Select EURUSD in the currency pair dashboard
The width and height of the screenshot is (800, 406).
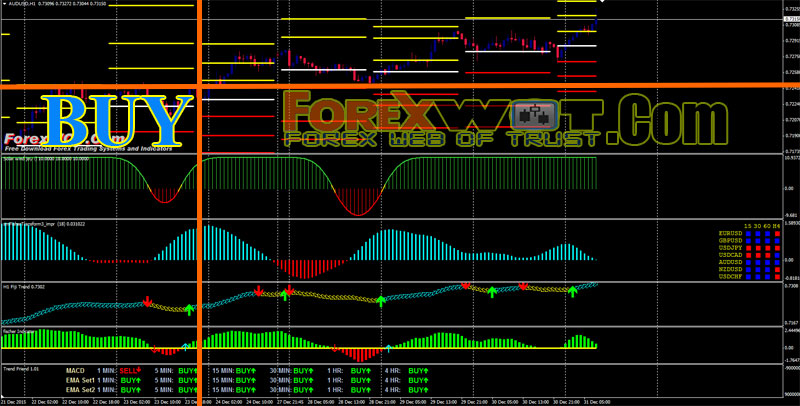(731, 233)
